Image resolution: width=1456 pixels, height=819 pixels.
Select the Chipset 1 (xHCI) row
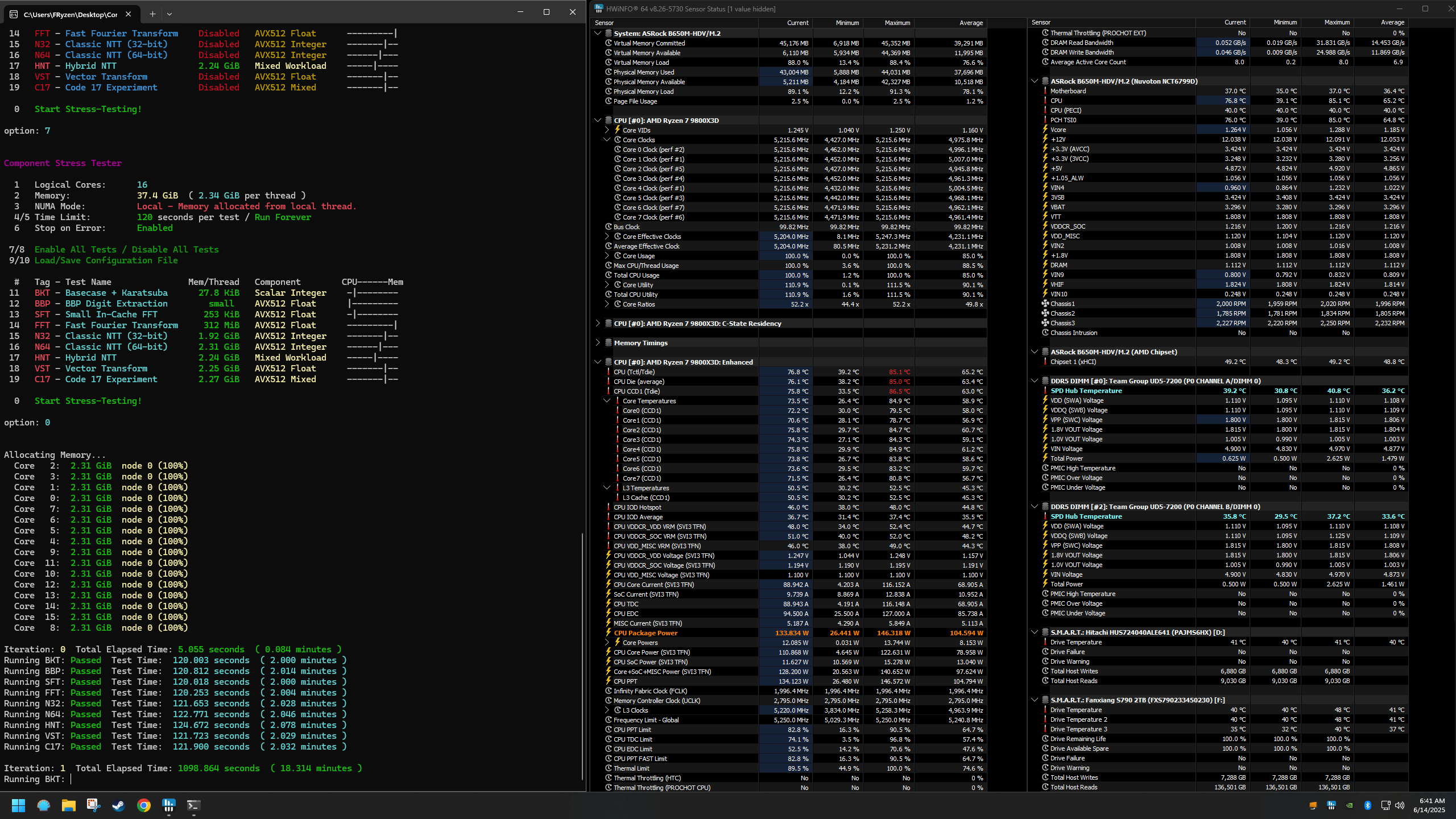(1219, 362)
